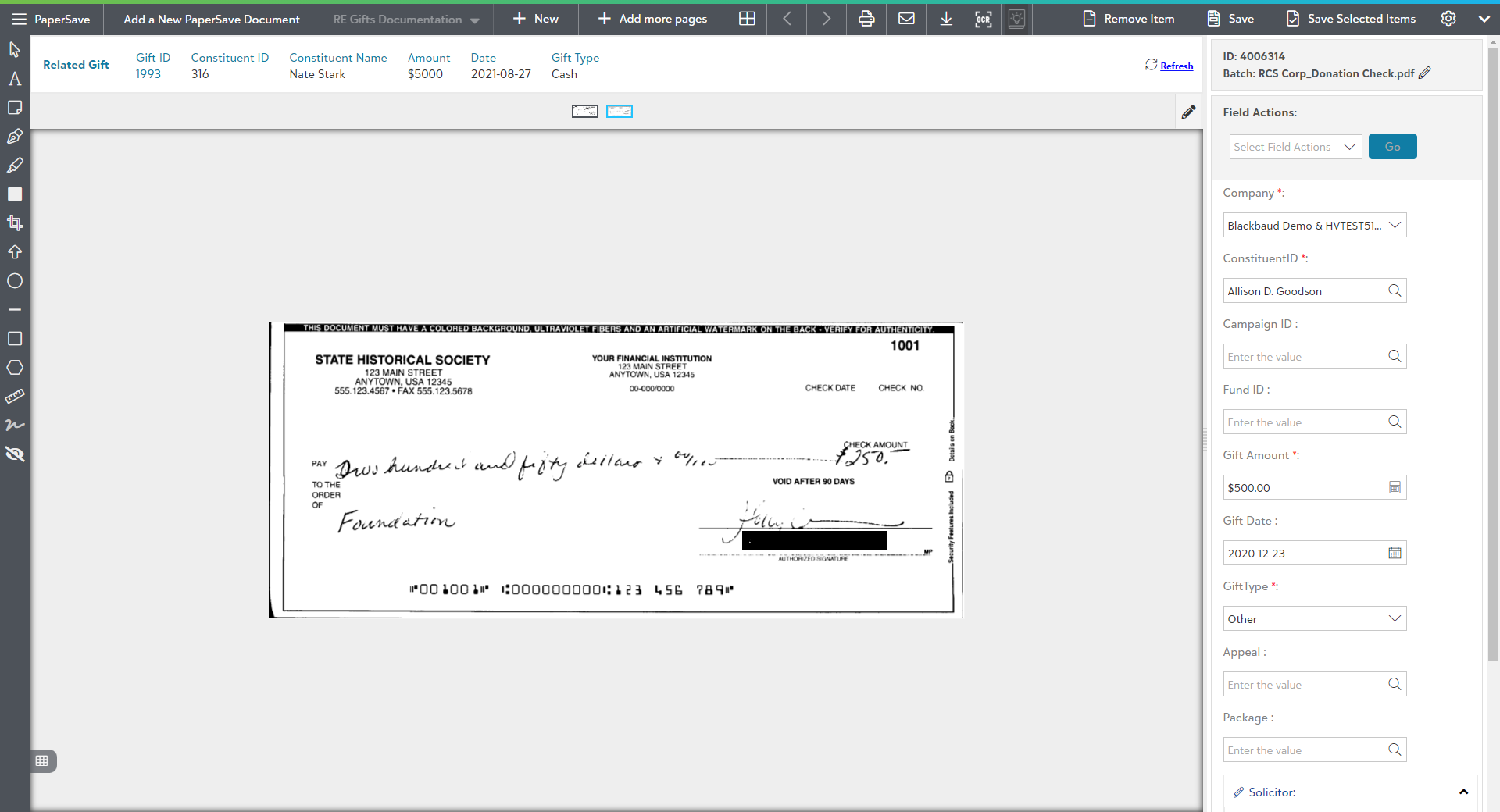Expand the GiftType dropdown showing Other
1500x812 pixels.
pyautogui.click(x=1314, y=619)
